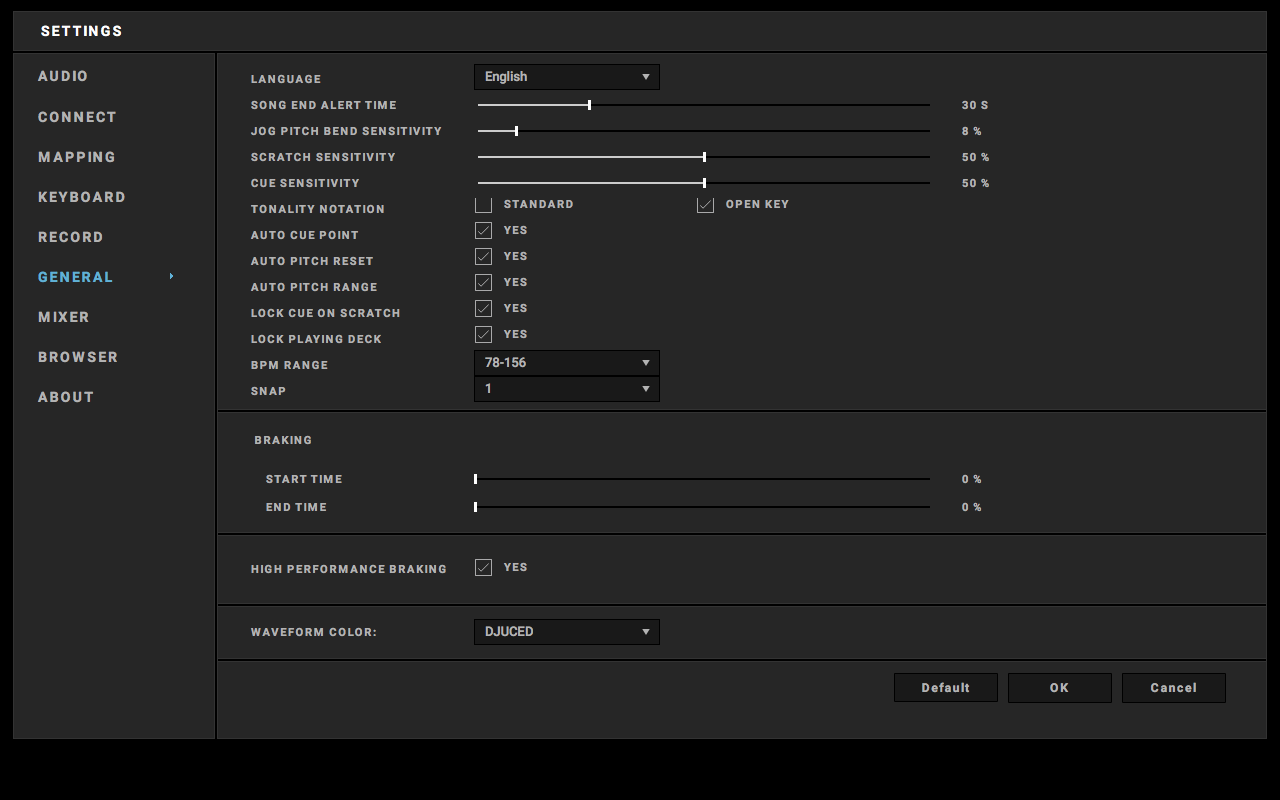The image size is (1280, 800).
Task: Open the Connect settings section
Action: pos(77,117)
